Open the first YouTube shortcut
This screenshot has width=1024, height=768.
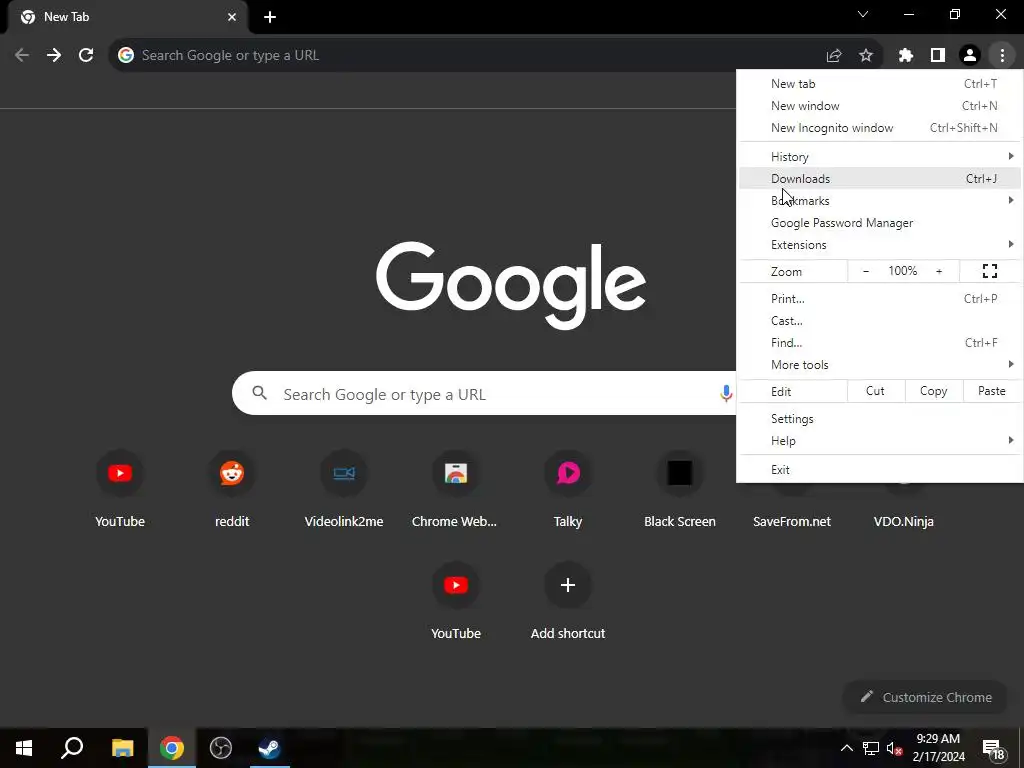(x=120, y=473)
